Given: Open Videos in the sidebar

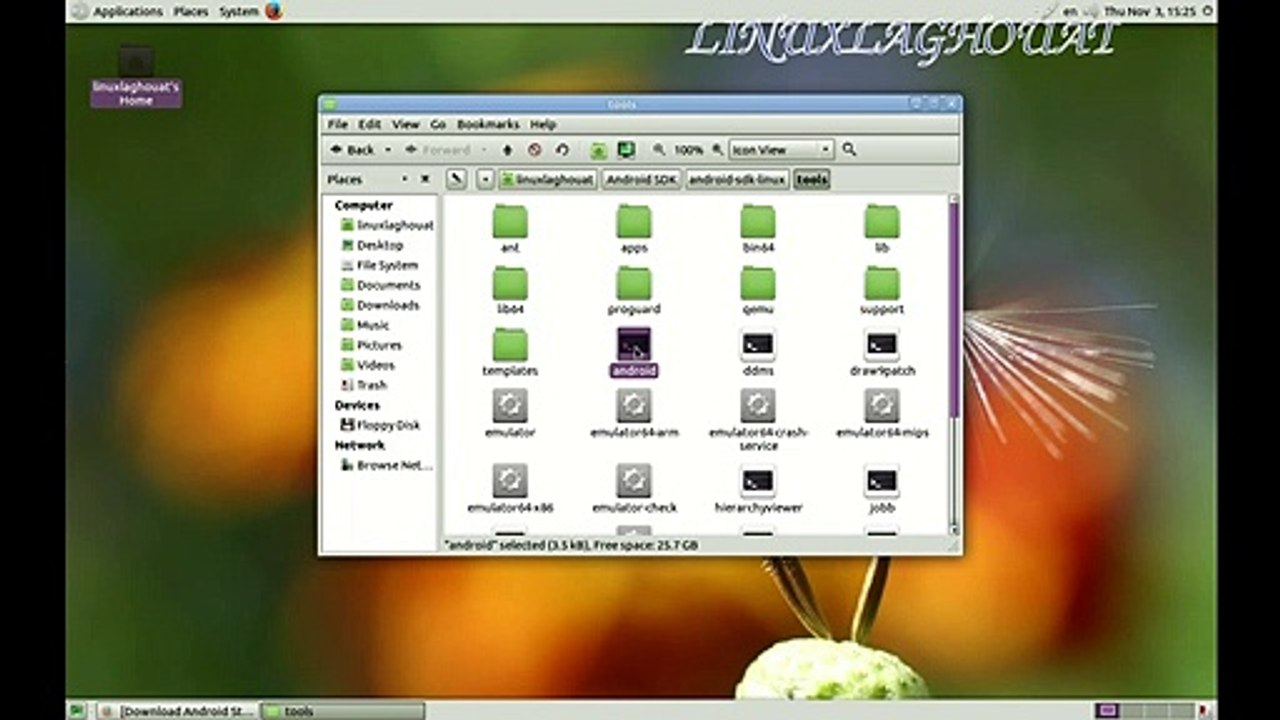Looking at the screenshot, I should (x=367, y=365).
